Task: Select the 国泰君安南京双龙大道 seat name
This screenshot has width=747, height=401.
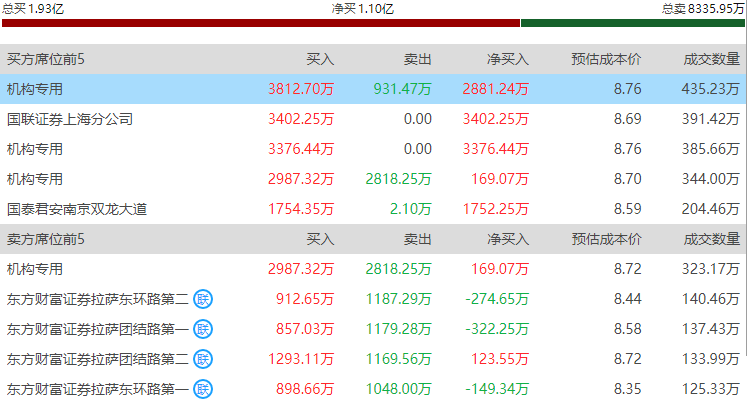Action: 77,209
